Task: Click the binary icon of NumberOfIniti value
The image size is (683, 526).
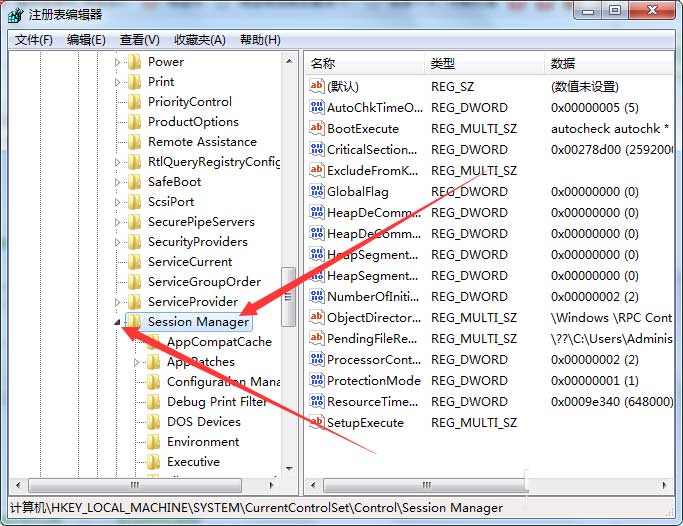Action: click(317, 296)
